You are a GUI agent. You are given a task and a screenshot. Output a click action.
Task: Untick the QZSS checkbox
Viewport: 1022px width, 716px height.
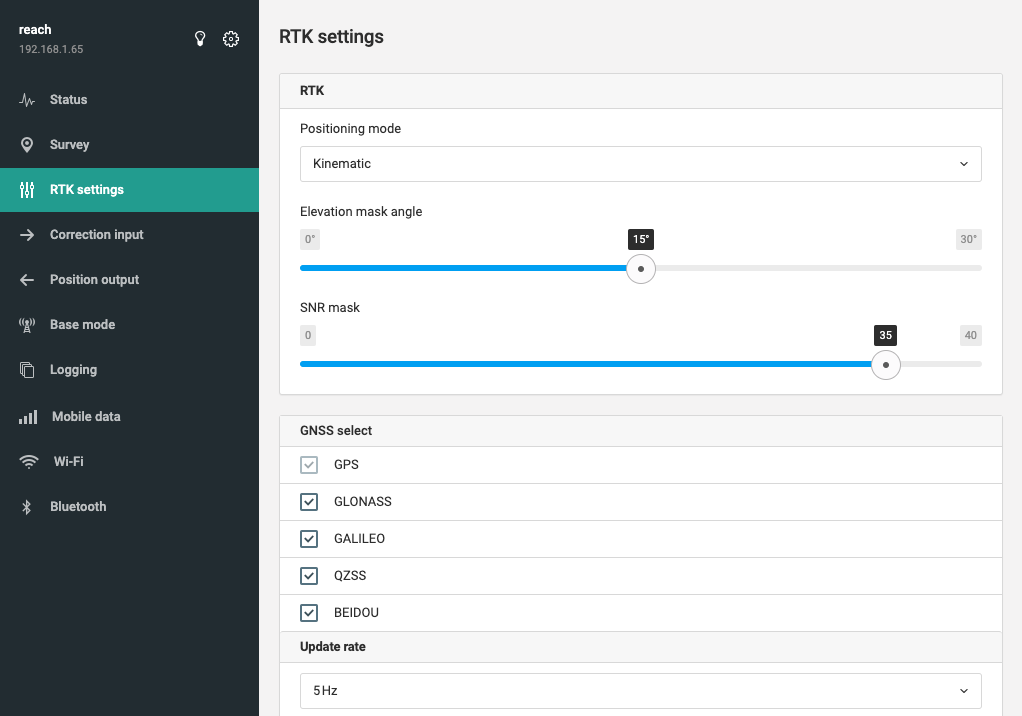(309, 576)
